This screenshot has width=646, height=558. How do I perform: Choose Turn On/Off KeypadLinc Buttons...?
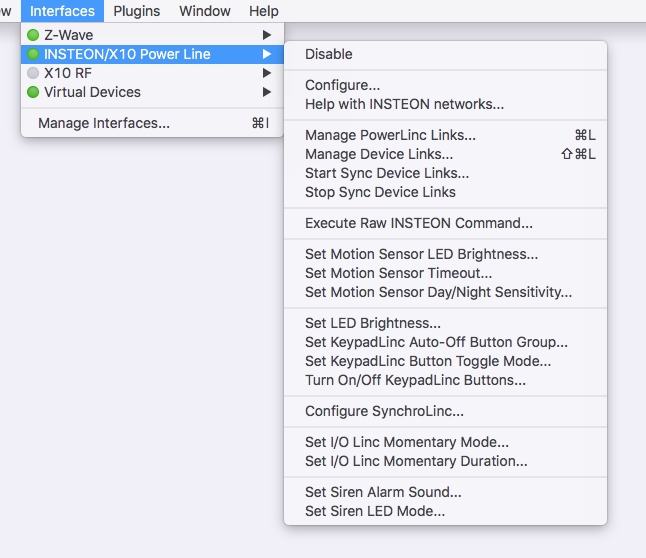tap(445, 380)
